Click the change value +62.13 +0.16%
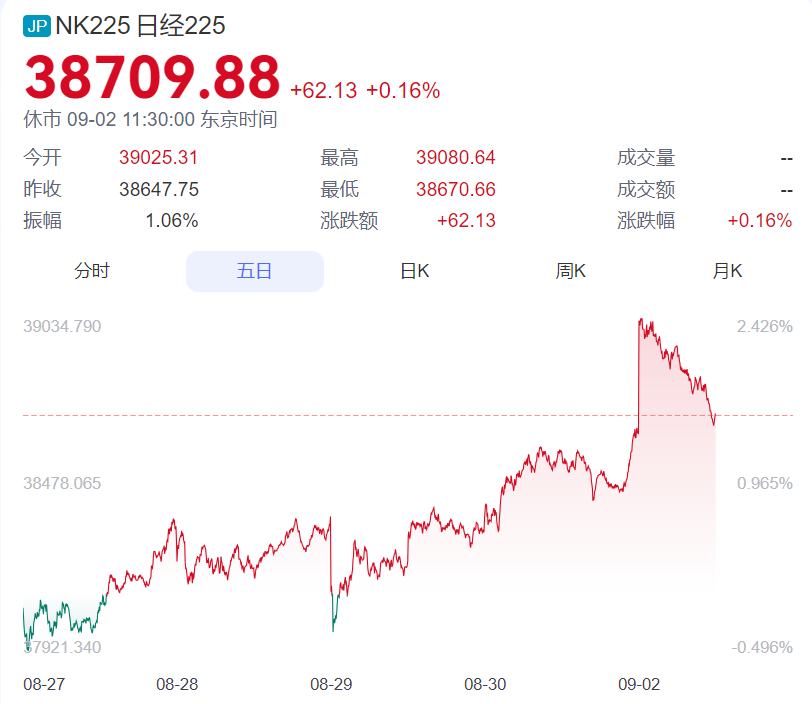 [x=366, y=89]
